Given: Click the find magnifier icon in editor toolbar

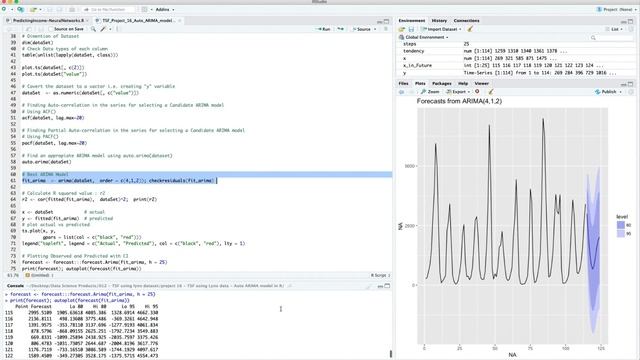Looking at the screenshot, I should pos(93,29).
